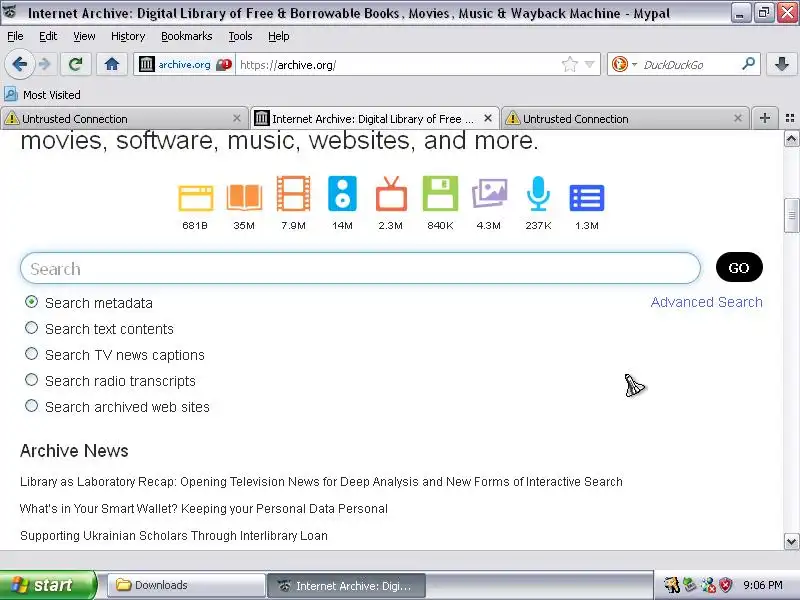
Task: Select the Search metadata radio button
Action: (31, 302)
